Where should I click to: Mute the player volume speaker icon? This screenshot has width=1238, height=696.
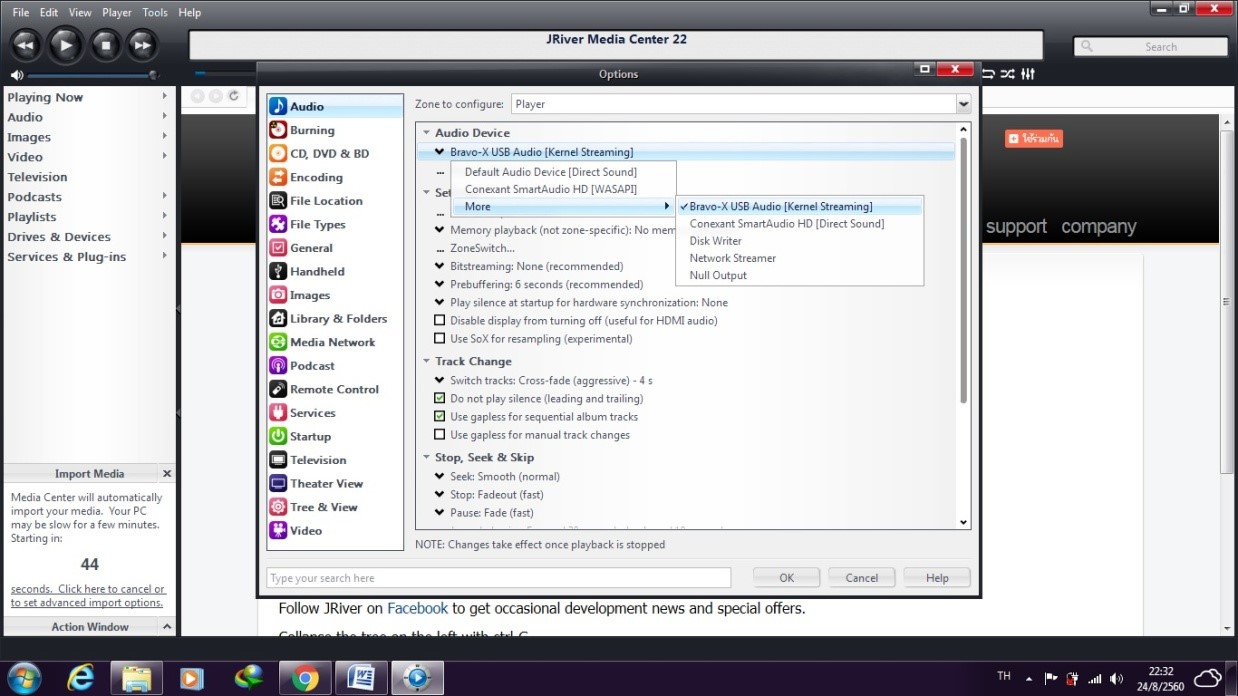coord(17,75)
